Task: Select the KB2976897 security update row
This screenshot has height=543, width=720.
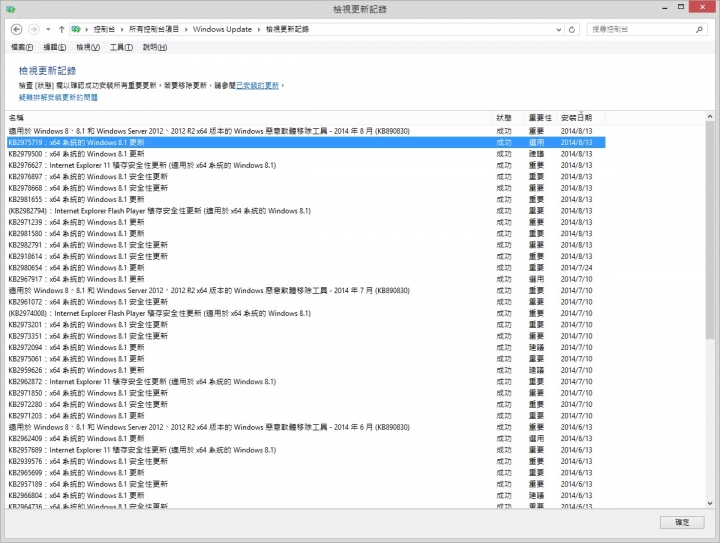Action: tap(306, 177)
